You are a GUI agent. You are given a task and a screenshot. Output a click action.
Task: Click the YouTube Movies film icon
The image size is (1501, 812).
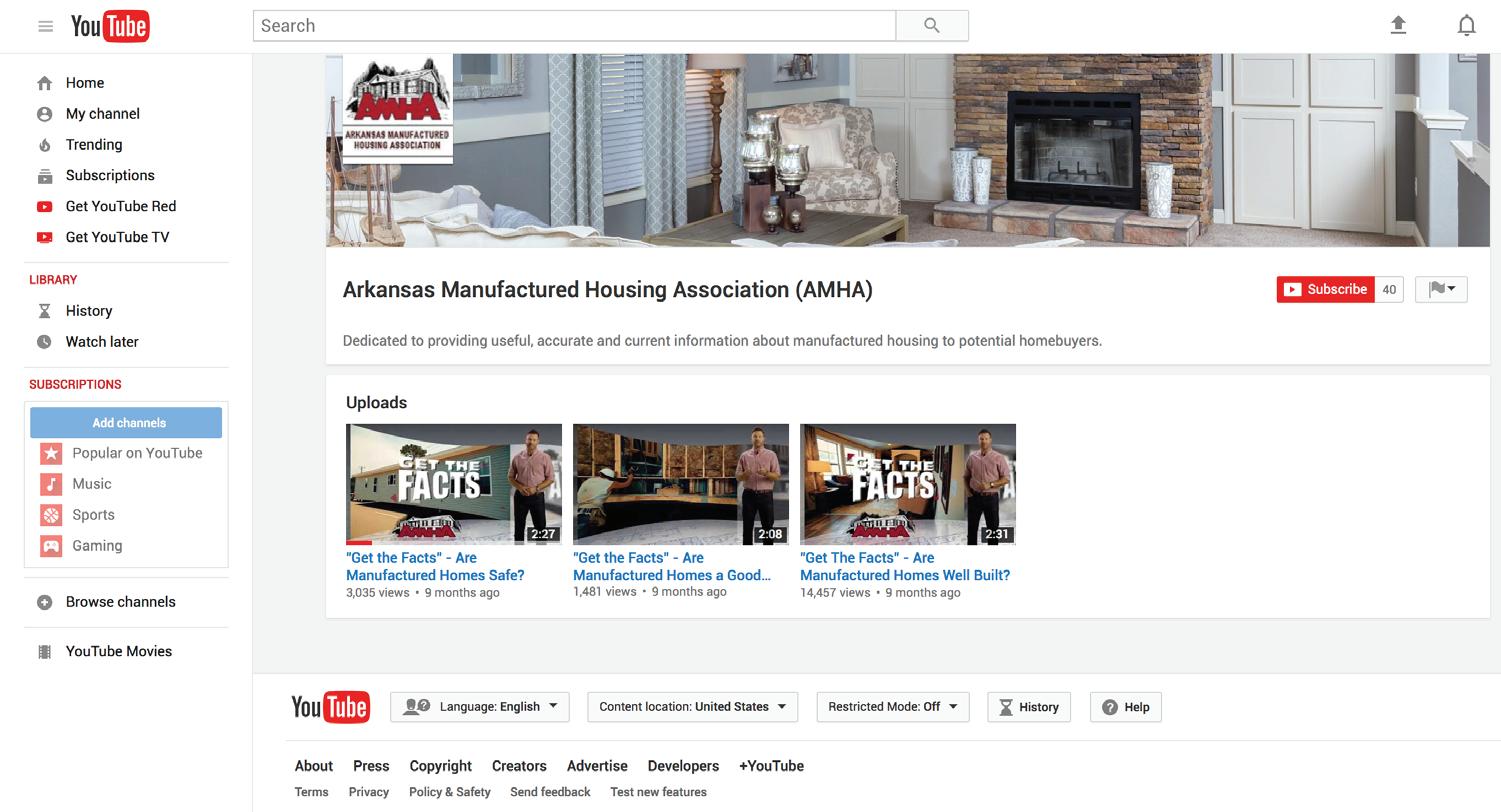point(44,652)
